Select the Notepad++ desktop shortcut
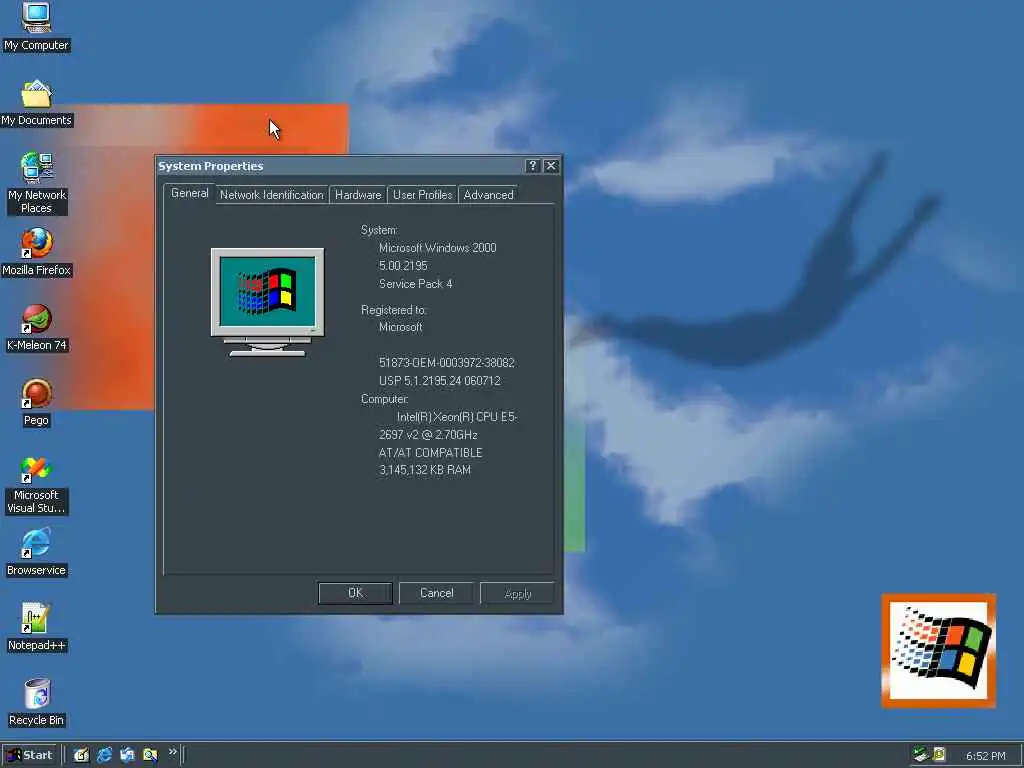1024x768 pixels. (x=37, y=628)
